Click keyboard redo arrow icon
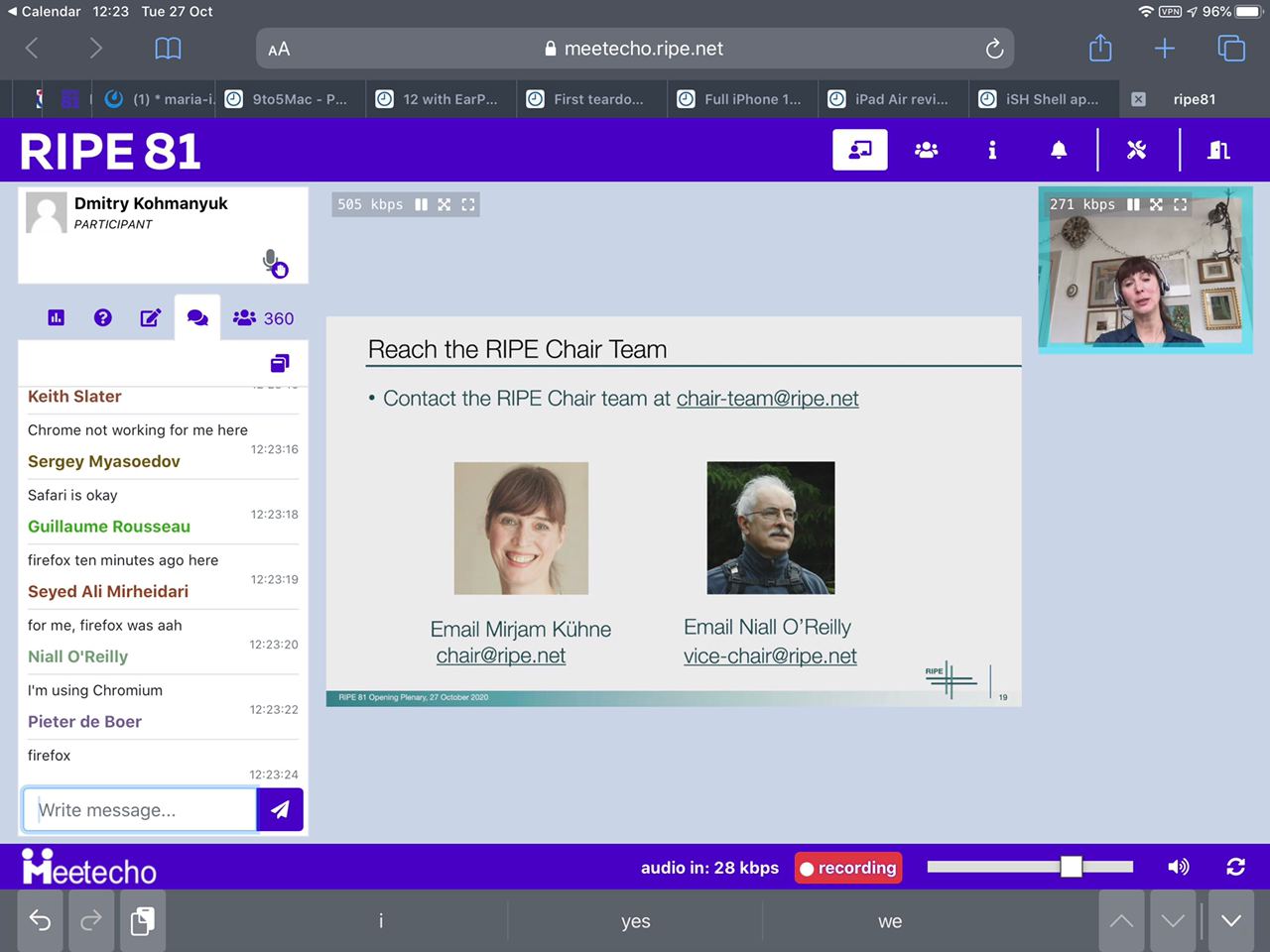This screenshot has height=952, width=1270. tap(90, 920)
